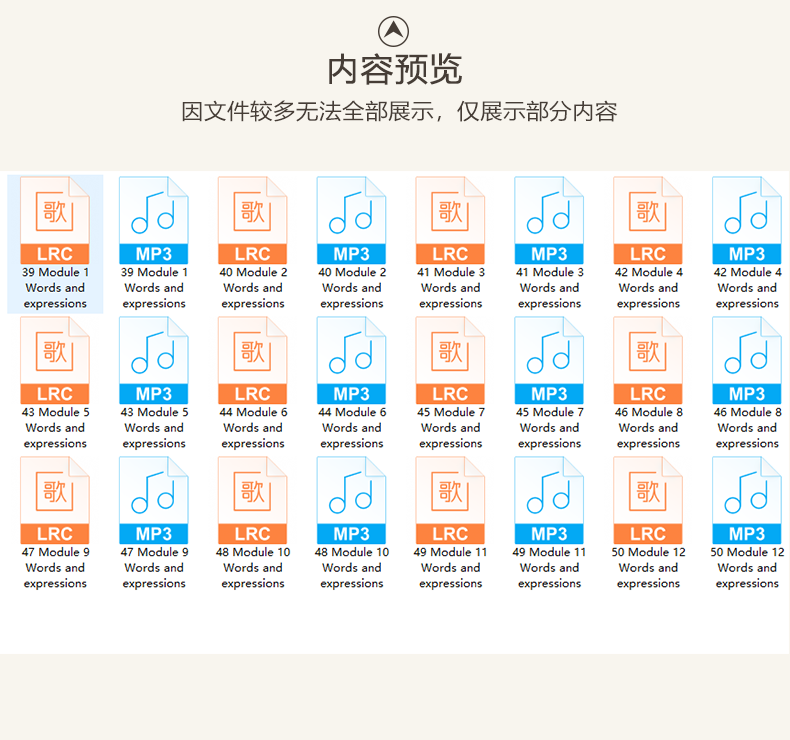
Task: Select the 46 Module 8 MP3 file icon
Action: [x=747, y=360]
